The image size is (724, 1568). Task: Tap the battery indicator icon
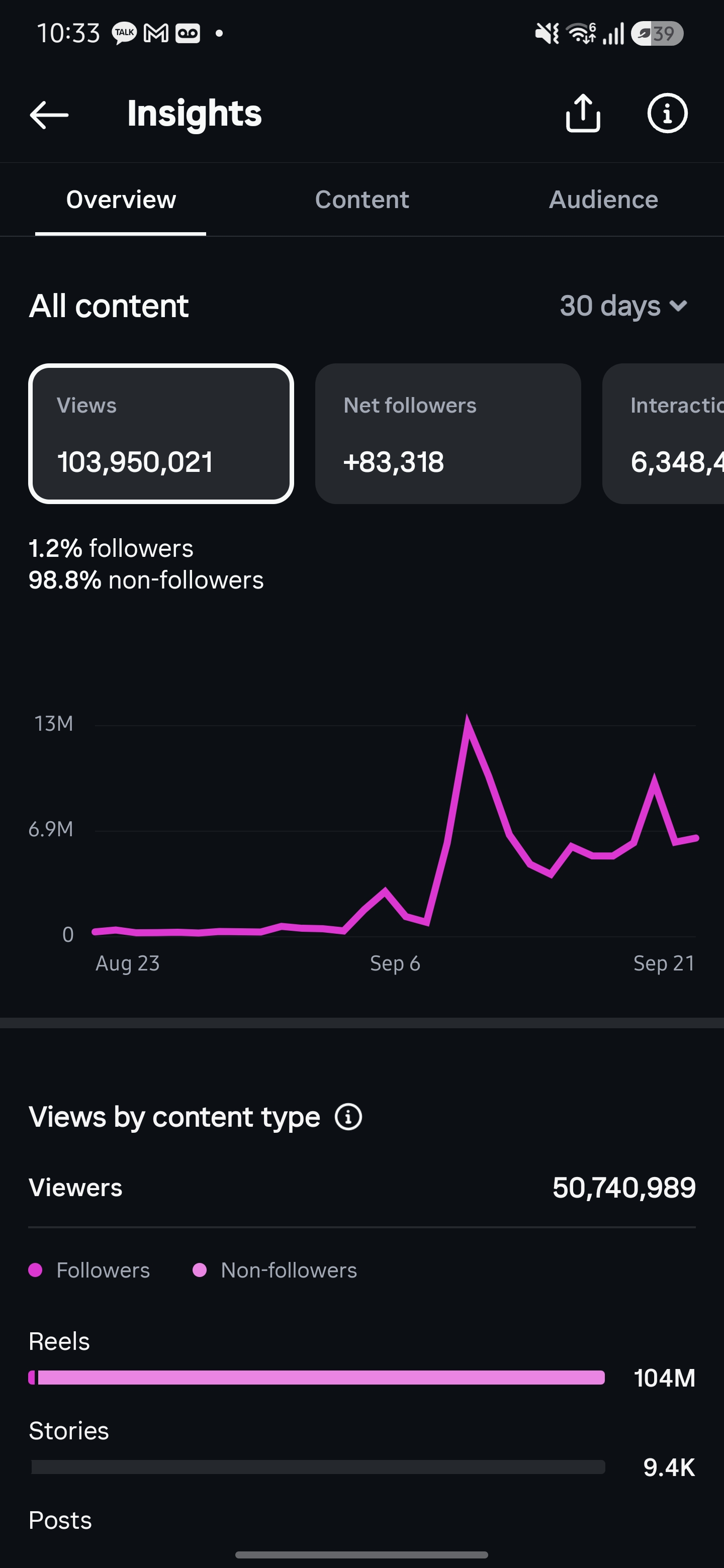pos(657,34)
